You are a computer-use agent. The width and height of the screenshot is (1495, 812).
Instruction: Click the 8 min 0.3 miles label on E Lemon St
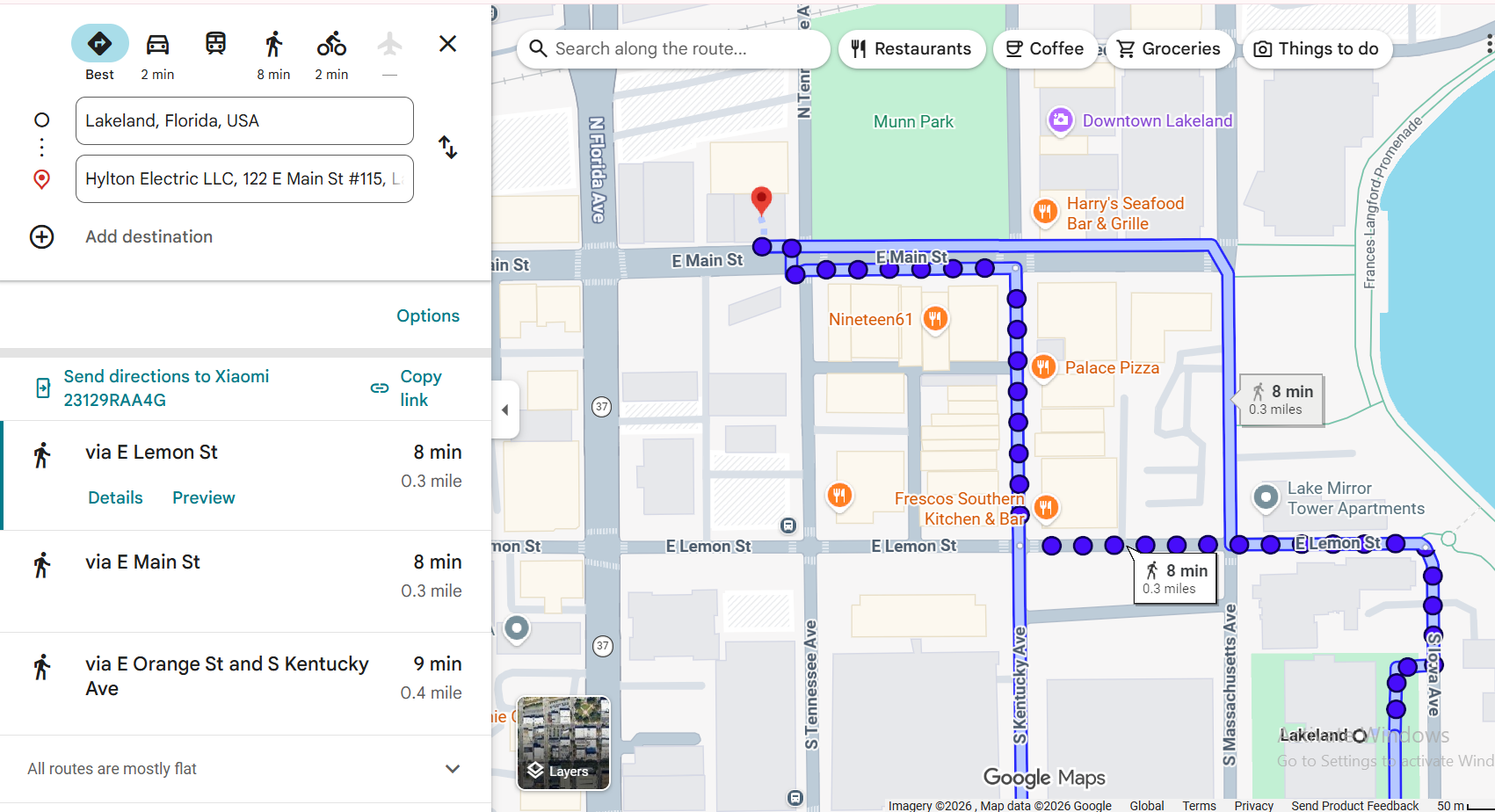point(1175,578)
